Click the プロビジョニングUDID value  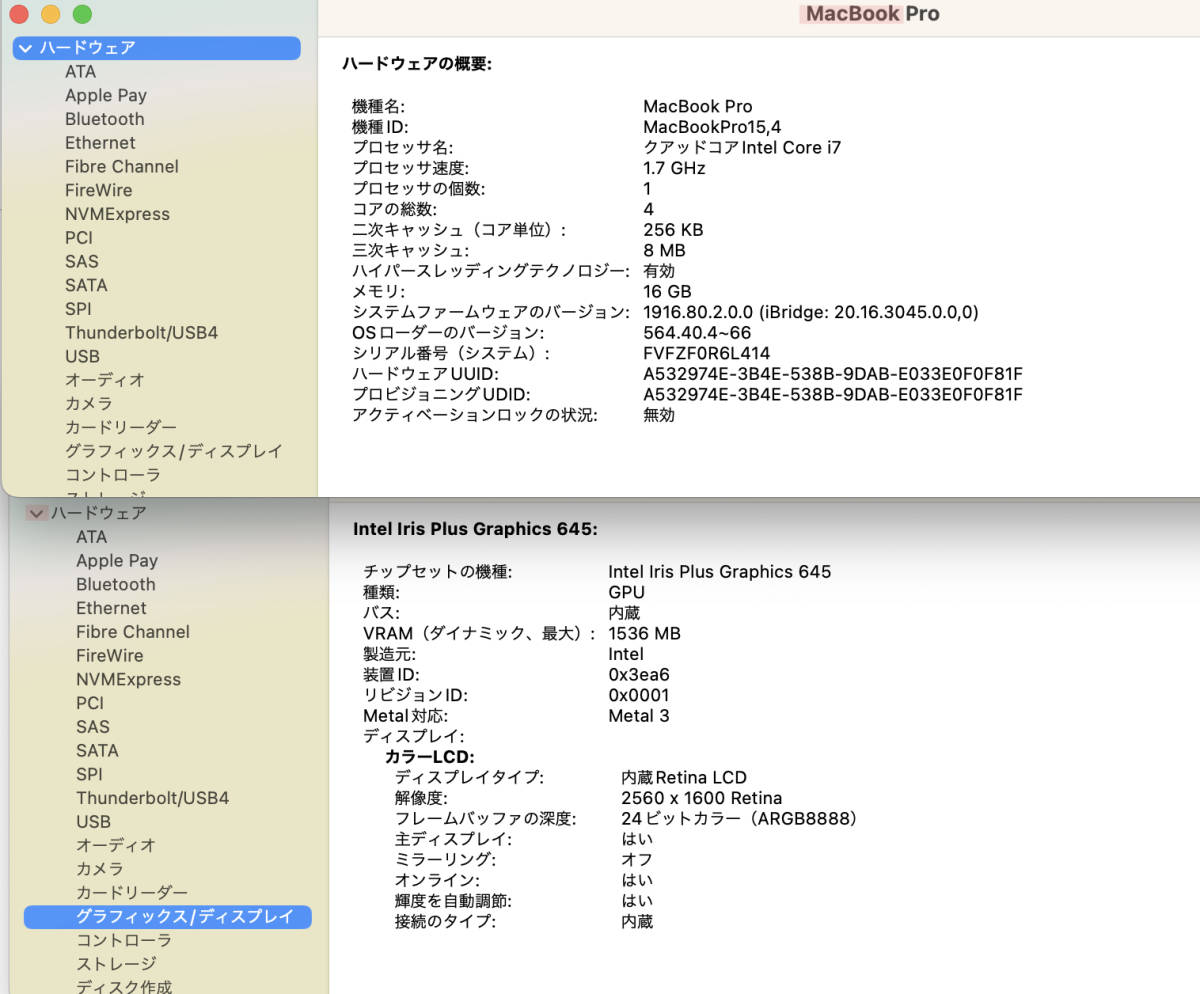tap(834, 394)
